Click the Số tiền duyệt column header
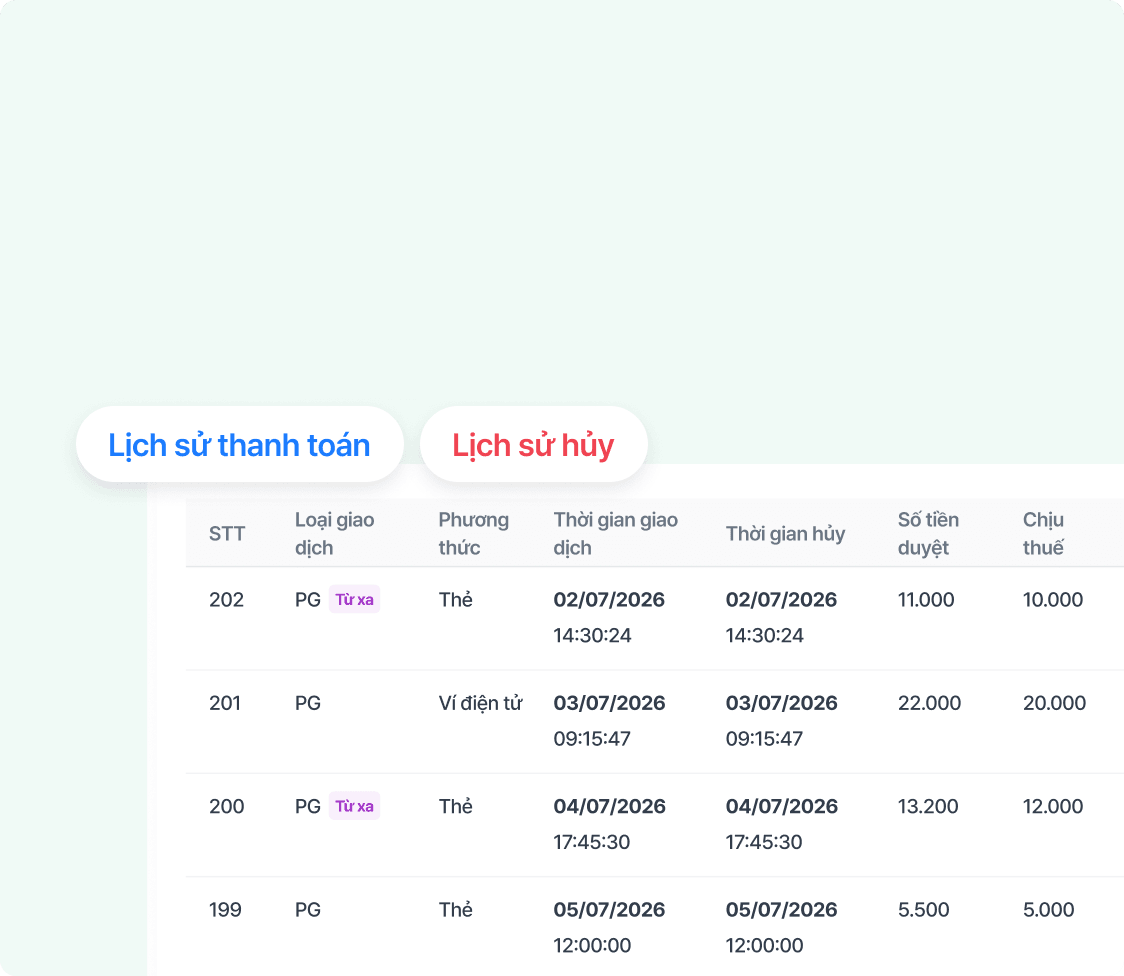Screen dimensions: 1124x976 (928, 533)
